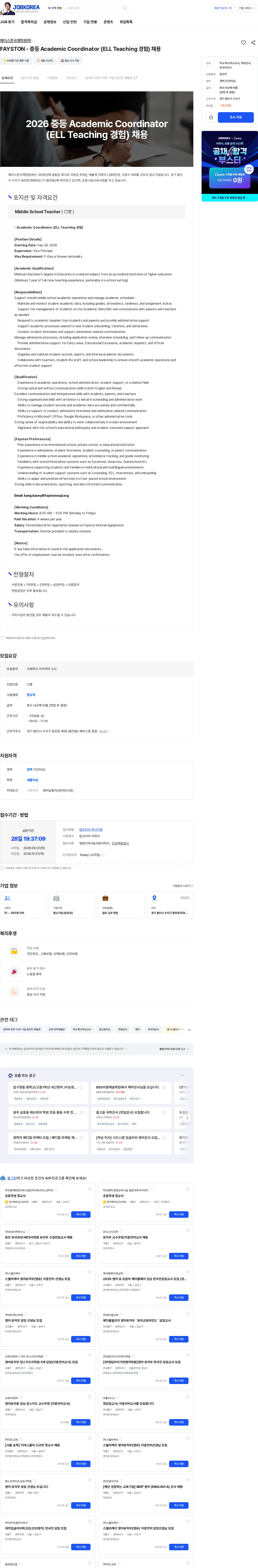258x1568 pixels.
Task: Open the 콘텐츠 menu
Action: tap(108, 22)
